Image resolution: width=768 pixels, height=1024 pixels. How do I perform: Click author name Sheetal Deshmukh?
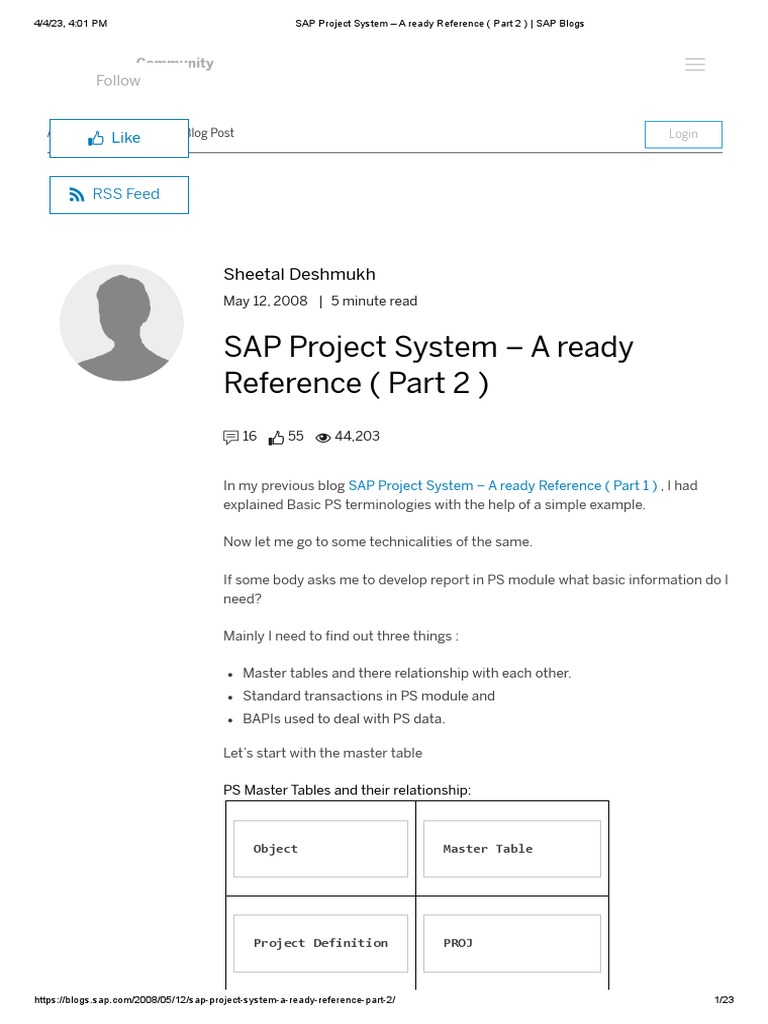[x=300, y=274]
